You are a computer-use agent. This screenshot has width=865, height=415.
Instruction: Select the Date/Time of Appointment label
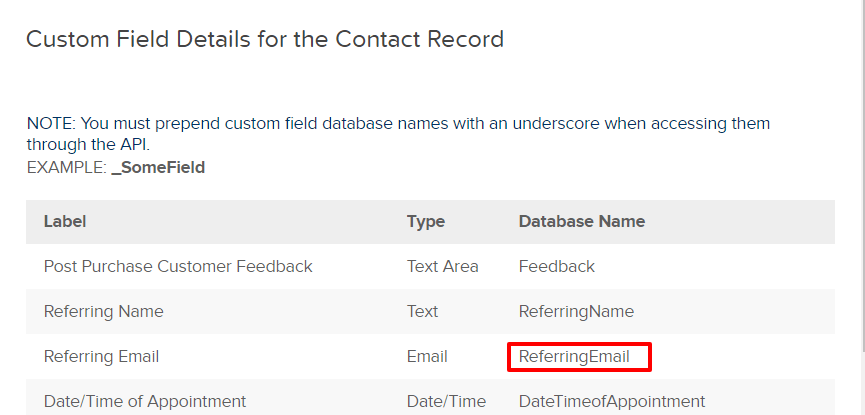[x=145, y=401]
